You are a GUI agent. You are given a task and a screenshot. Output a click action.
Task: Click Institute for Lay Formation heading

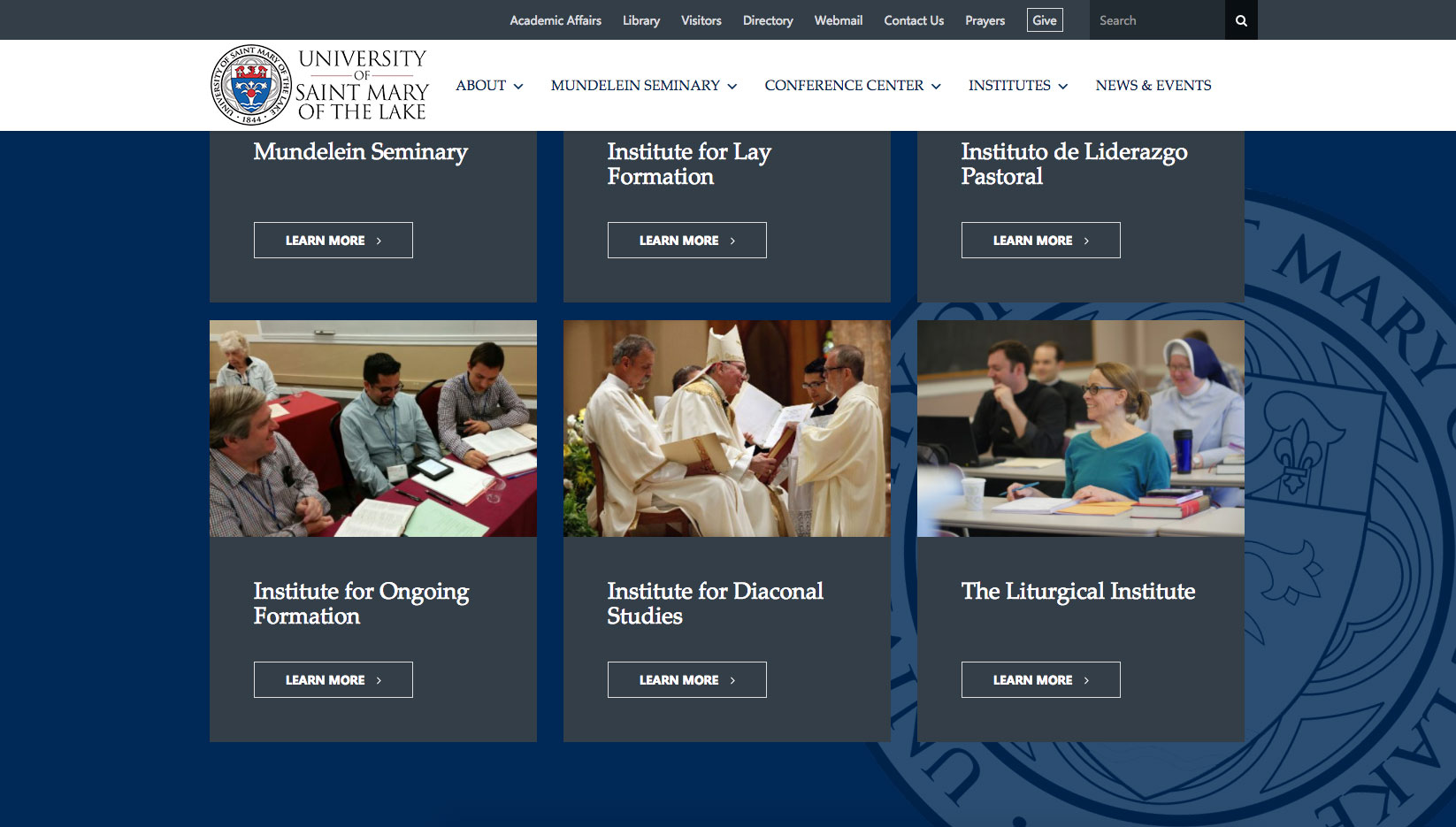(x=689, y=164)
